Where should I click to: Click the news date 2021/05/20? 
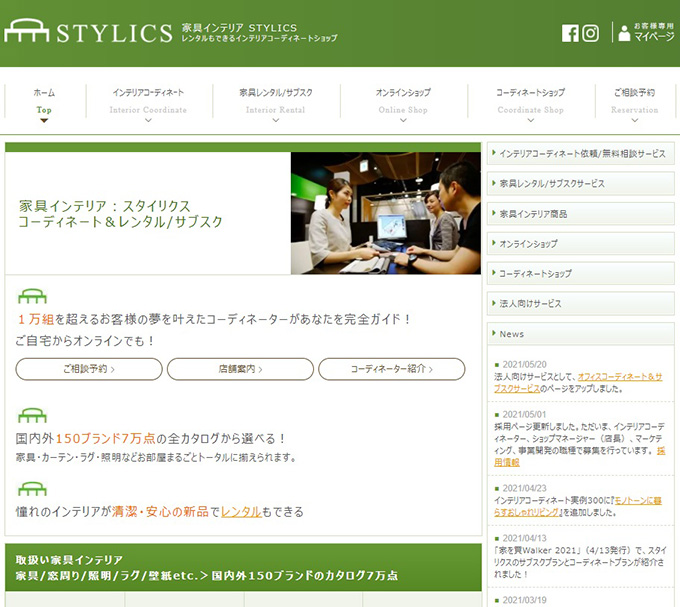(524, 364)
